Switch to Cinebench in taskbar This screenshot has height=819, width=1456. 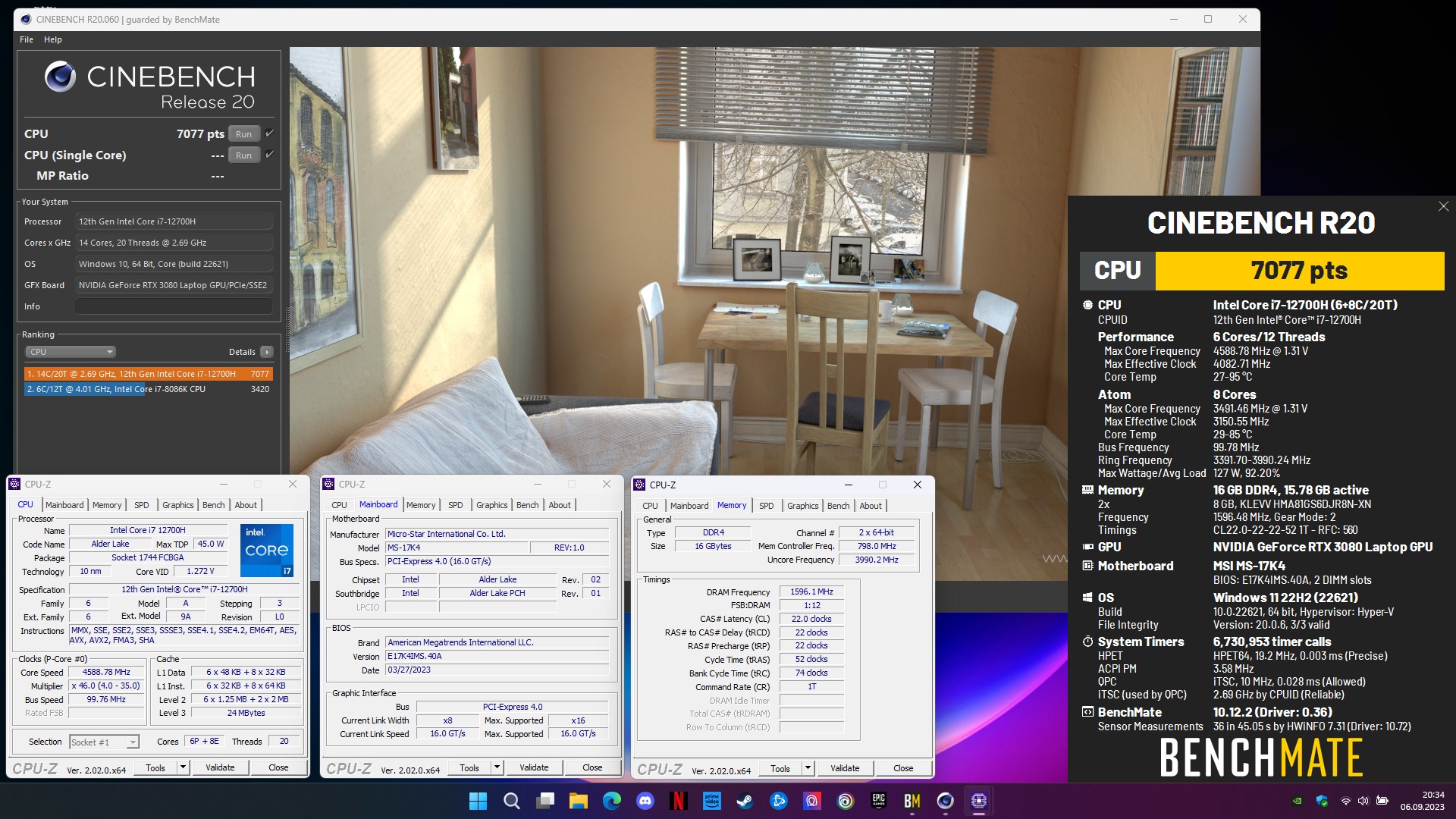pos(946,801)
